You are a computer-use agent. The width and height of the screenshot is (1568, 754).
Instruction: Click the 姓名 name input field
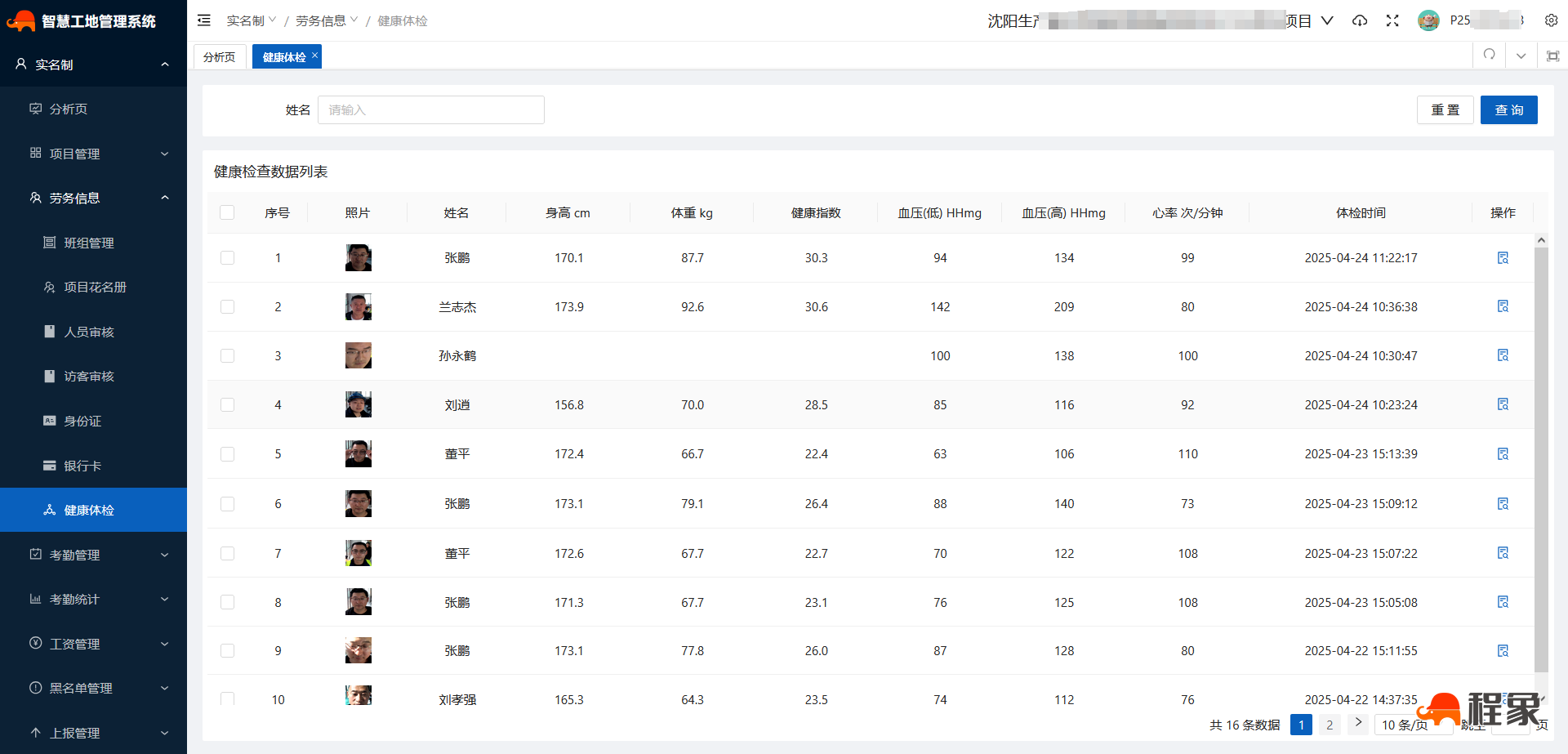pyautogui.click(x=430, y=110)
